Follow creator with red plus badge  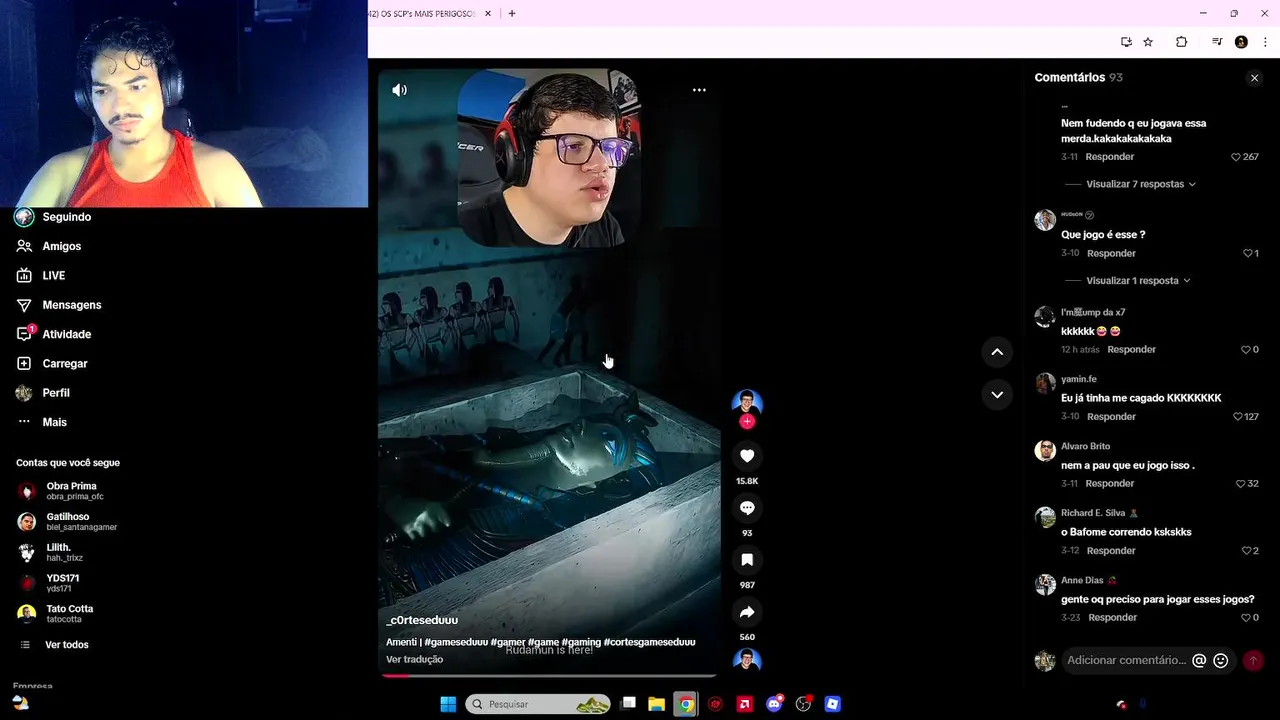point(747,422)
